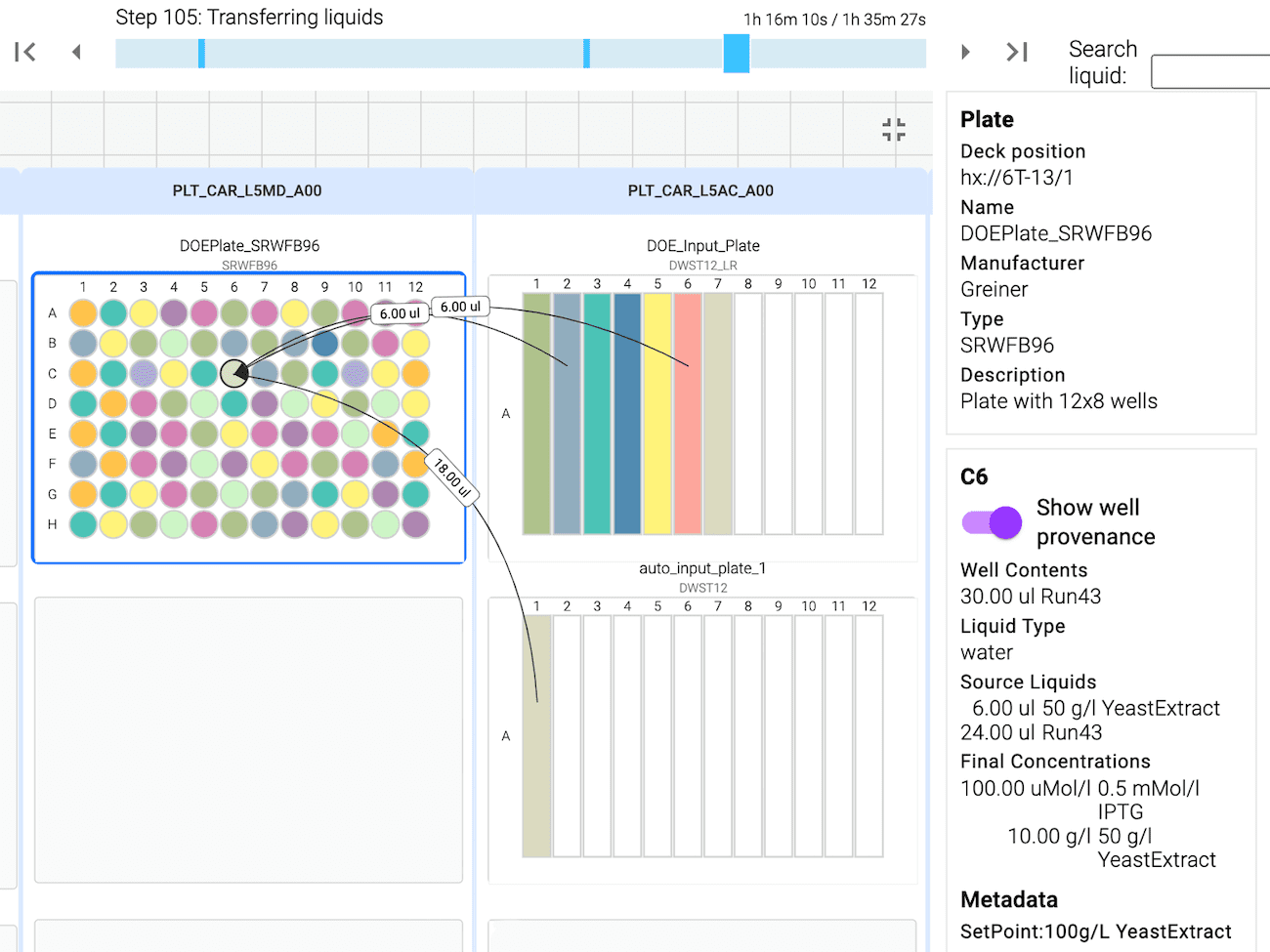Click first marker on step timeline
The width and height of the screenshot is (1270, 952).
pyautogui.click(x=201, y=54)
